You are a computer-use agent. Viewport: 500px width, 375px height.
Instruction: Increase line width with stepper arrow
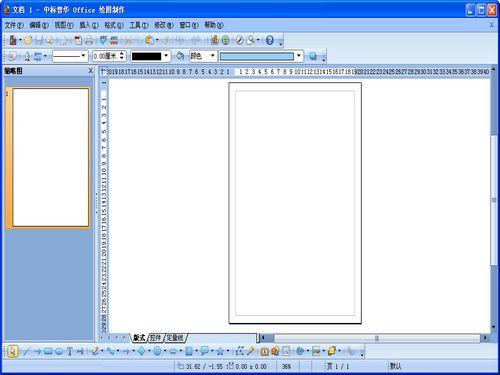tap(122, 53)
